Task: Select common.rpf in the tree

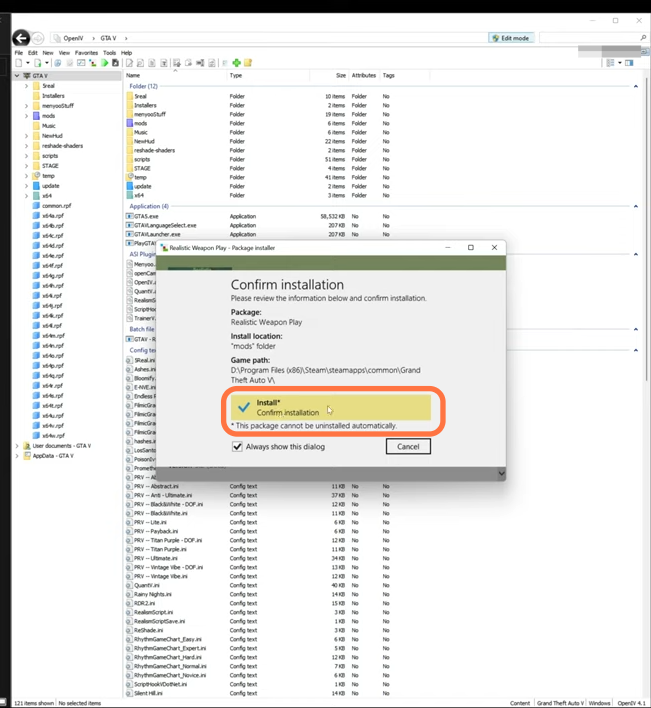Action: click(56, 205)
